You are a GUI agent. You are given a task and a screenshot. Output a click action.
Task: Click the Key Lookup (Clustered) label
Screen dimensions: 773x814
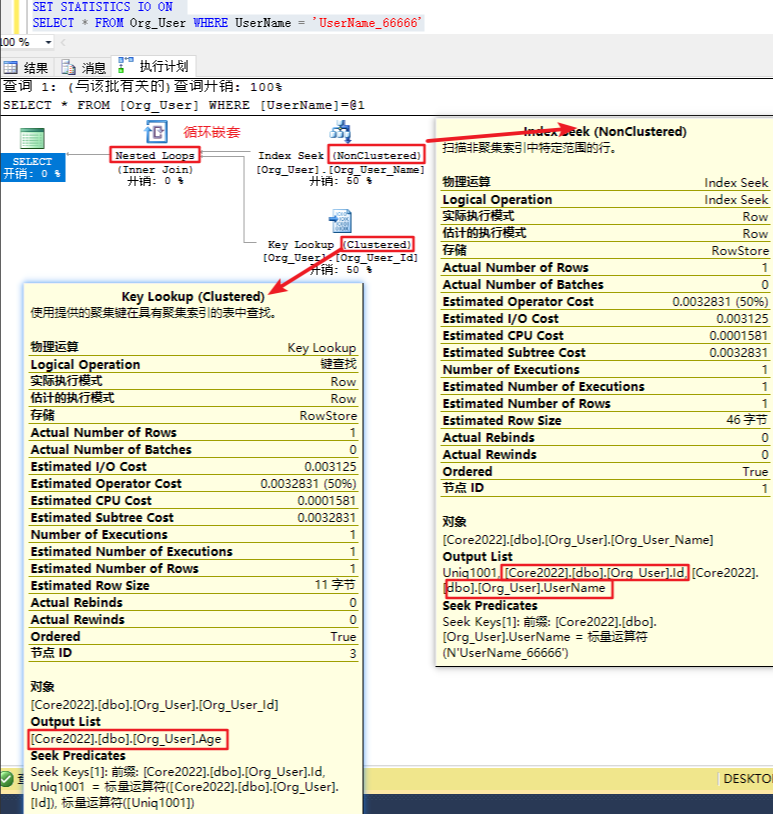[x=340, y=244]
